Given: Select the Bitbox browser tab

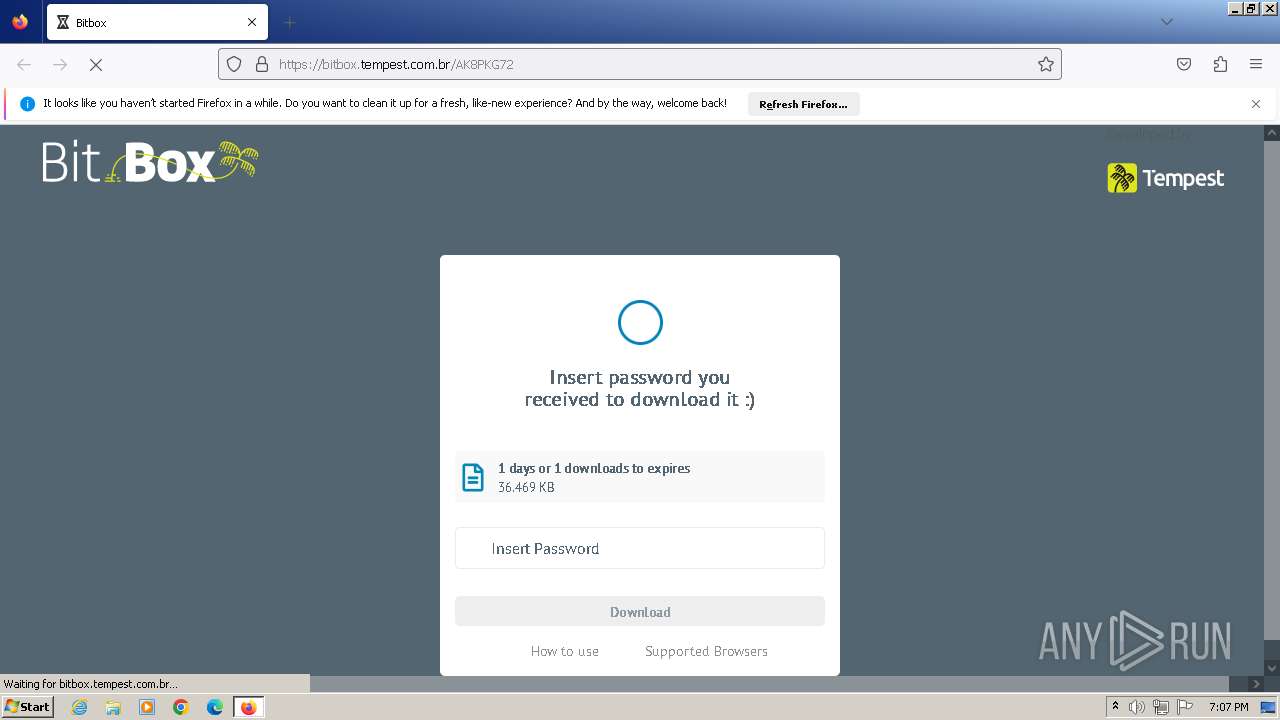Looking at the screenshot, I should (157, 22).
